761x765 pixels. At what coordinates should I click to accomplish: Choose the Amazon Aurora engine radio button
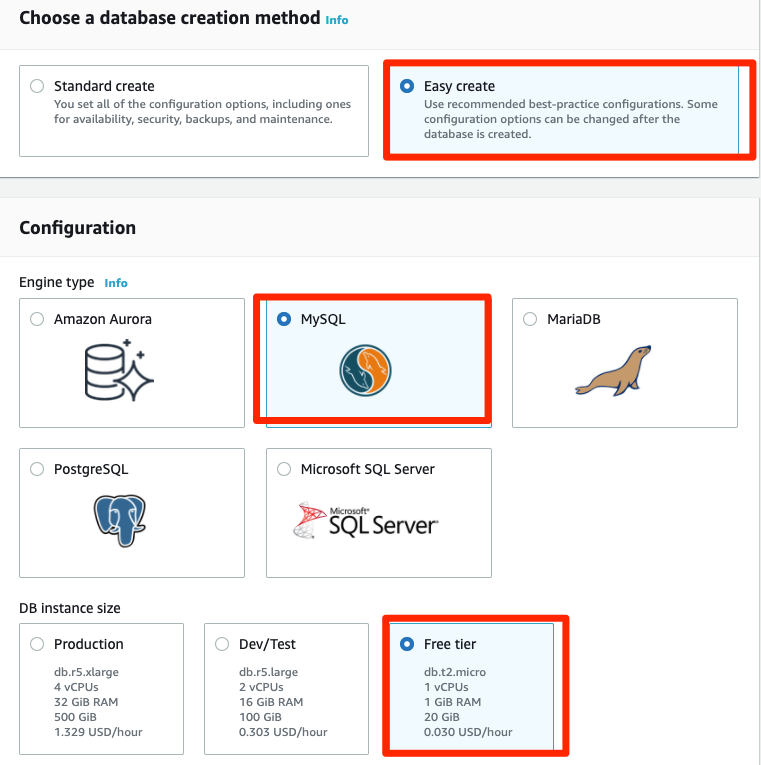(37, 319)
